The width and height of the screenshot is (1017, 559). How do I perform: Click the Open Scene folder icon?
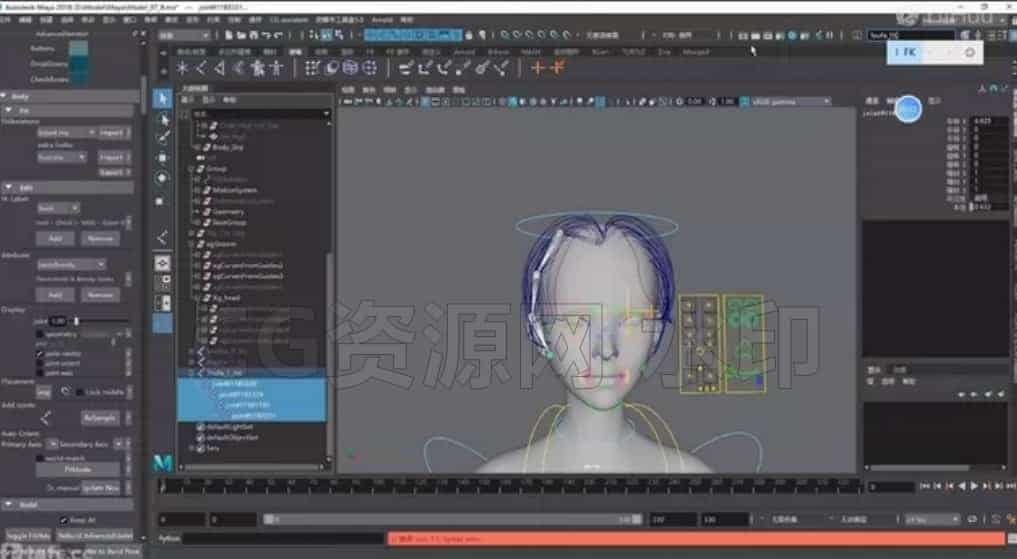click(241, 35)
